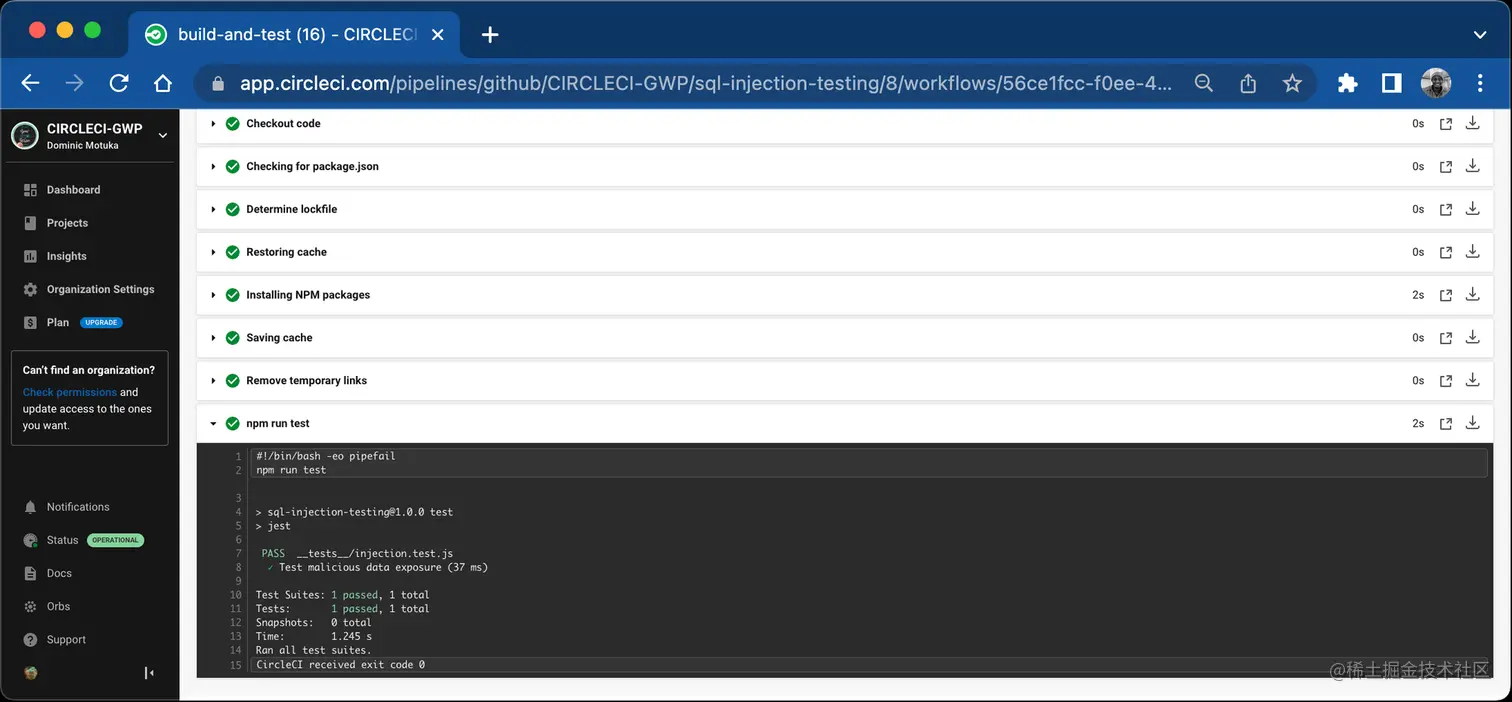The height and width of the screenshot is (702, 1512).
Task: Select Projects in the sidebar
Action: [65, 222]
